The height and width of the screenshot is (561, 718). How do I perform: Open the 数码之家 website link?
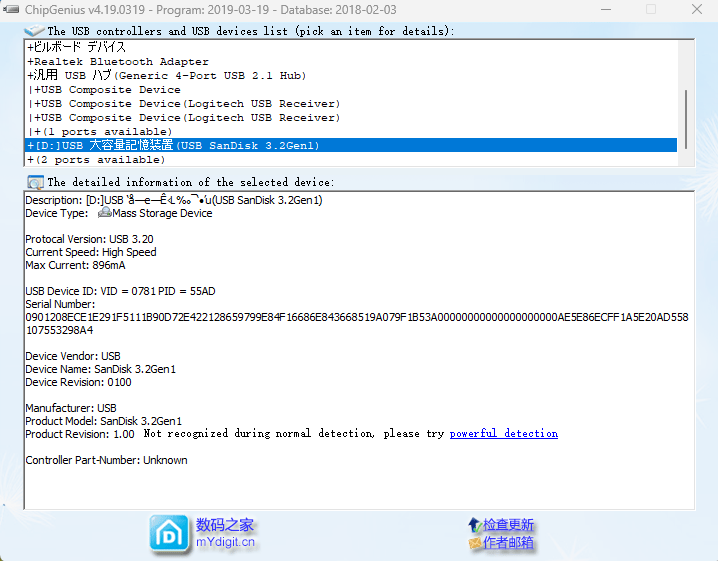tap(225, 525)
